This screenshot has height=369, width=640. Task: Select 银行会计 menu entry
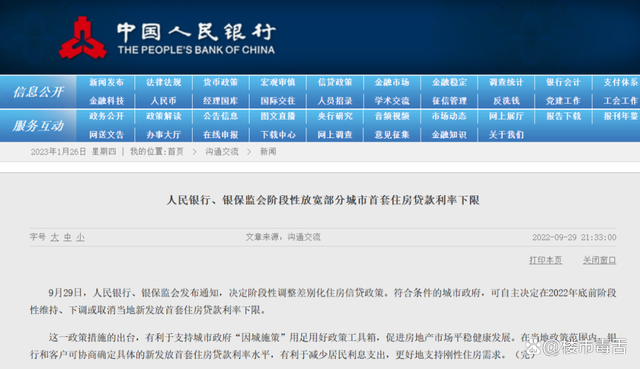click(x=563, y=82)
